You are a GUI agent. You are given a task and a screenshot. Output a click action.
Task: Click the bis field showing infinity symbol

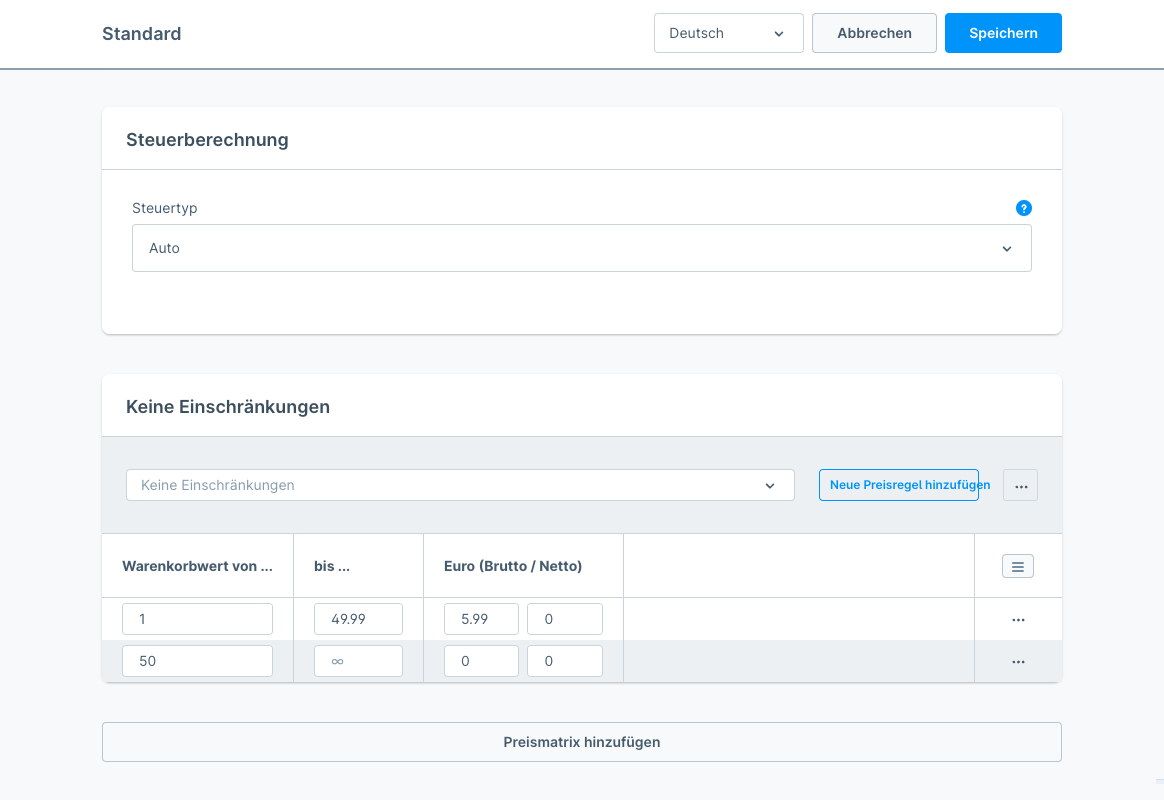coord(358,661)
